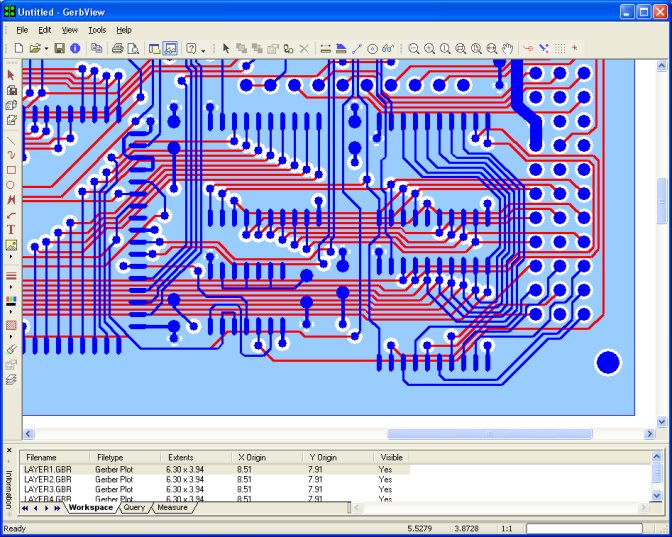672x537 pixels.
Task: Expand the Open file dropdown arrow
Action: click(46, 49)
